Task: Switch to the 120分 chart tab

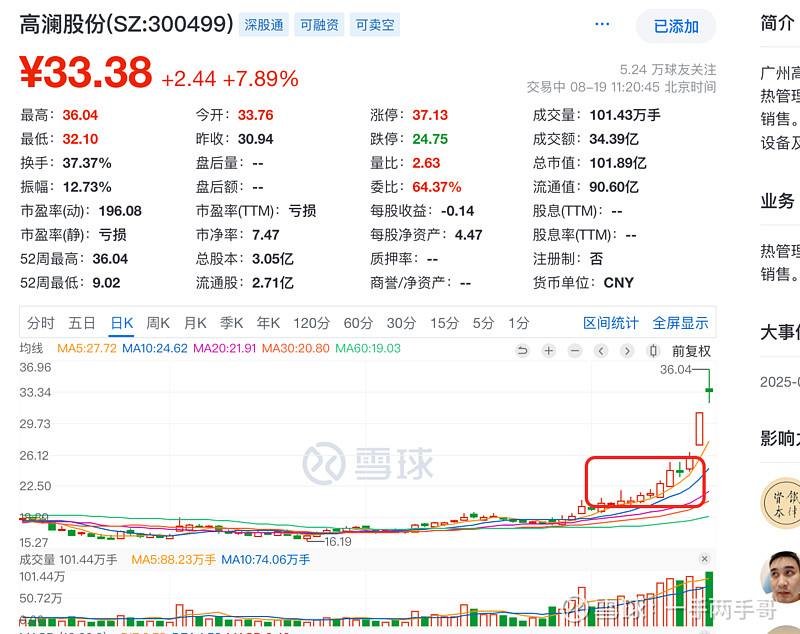Action: (x=312, y=323)
